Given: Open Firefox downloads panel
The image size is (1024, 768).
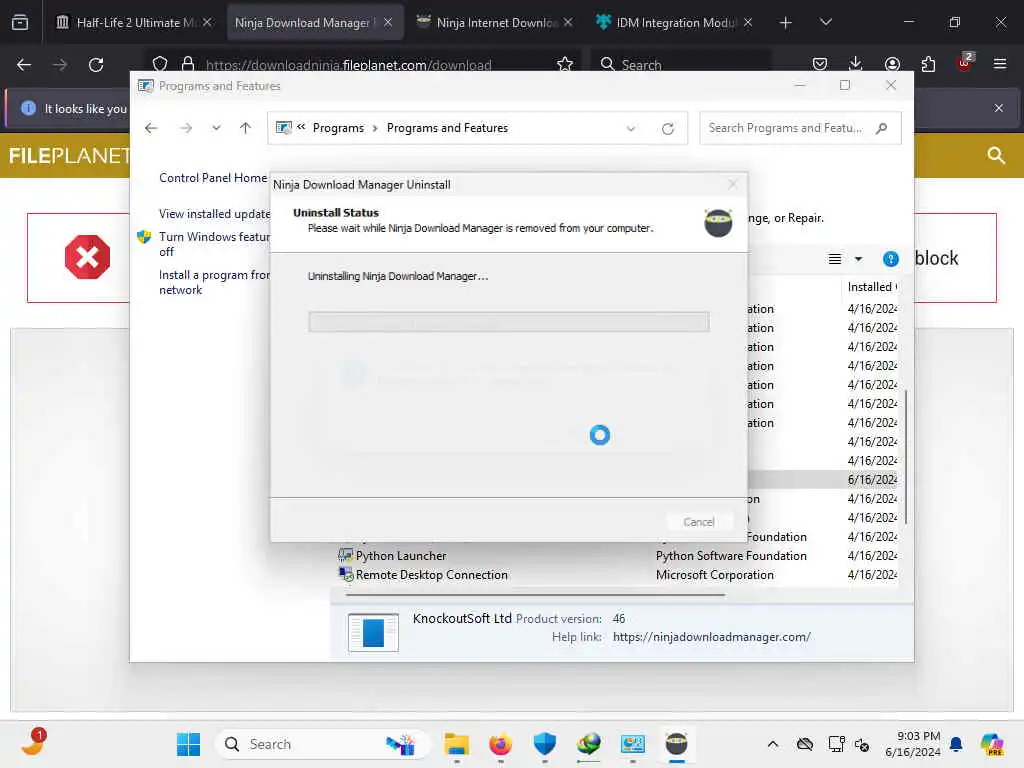Looking at the screenshot, I should [x=856, y=64].
